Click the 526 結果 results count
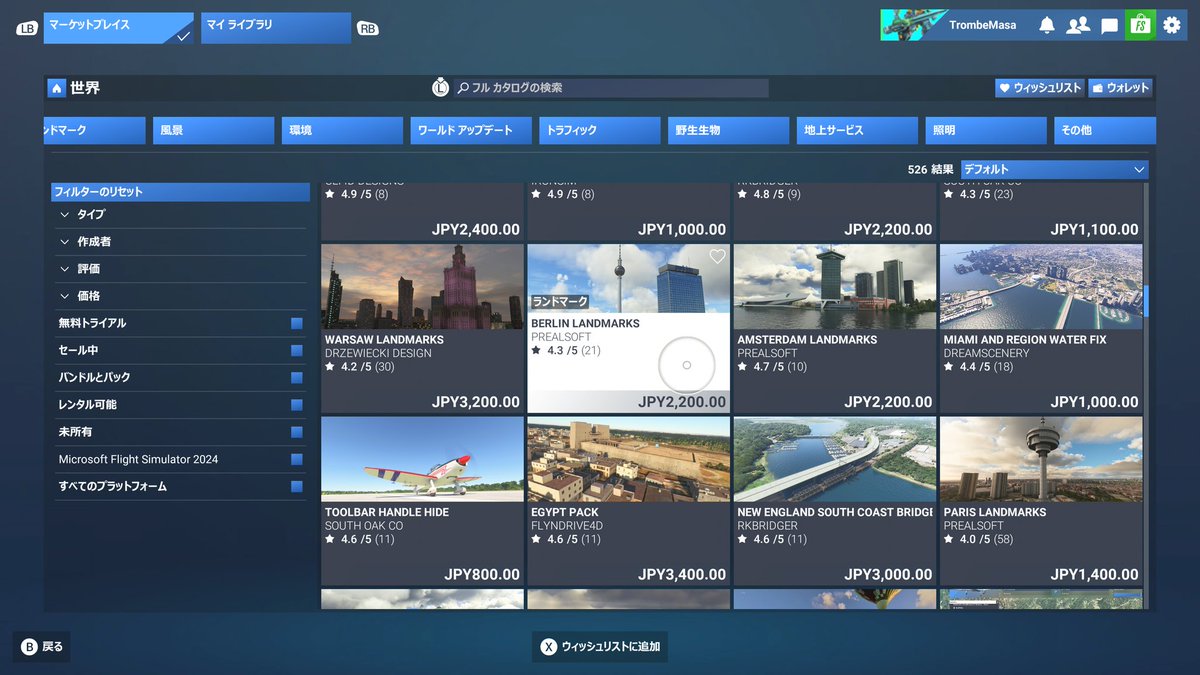 [x=930, y=170]
